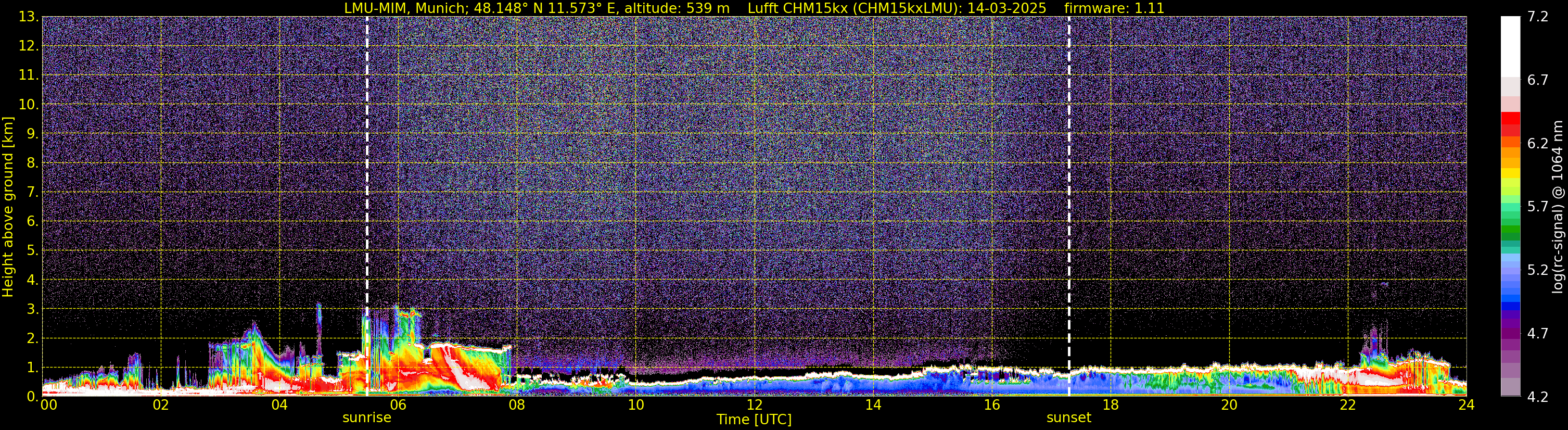Click the '5.2' colorbar value label
The height and width of the screenshot is (430, 1568).
pos(1538,270)
